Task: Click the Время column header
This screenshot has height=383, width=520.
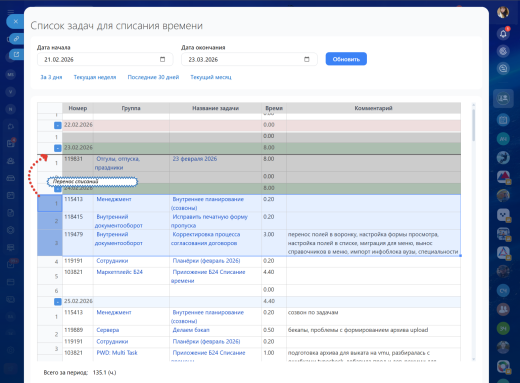Action: 274,108
